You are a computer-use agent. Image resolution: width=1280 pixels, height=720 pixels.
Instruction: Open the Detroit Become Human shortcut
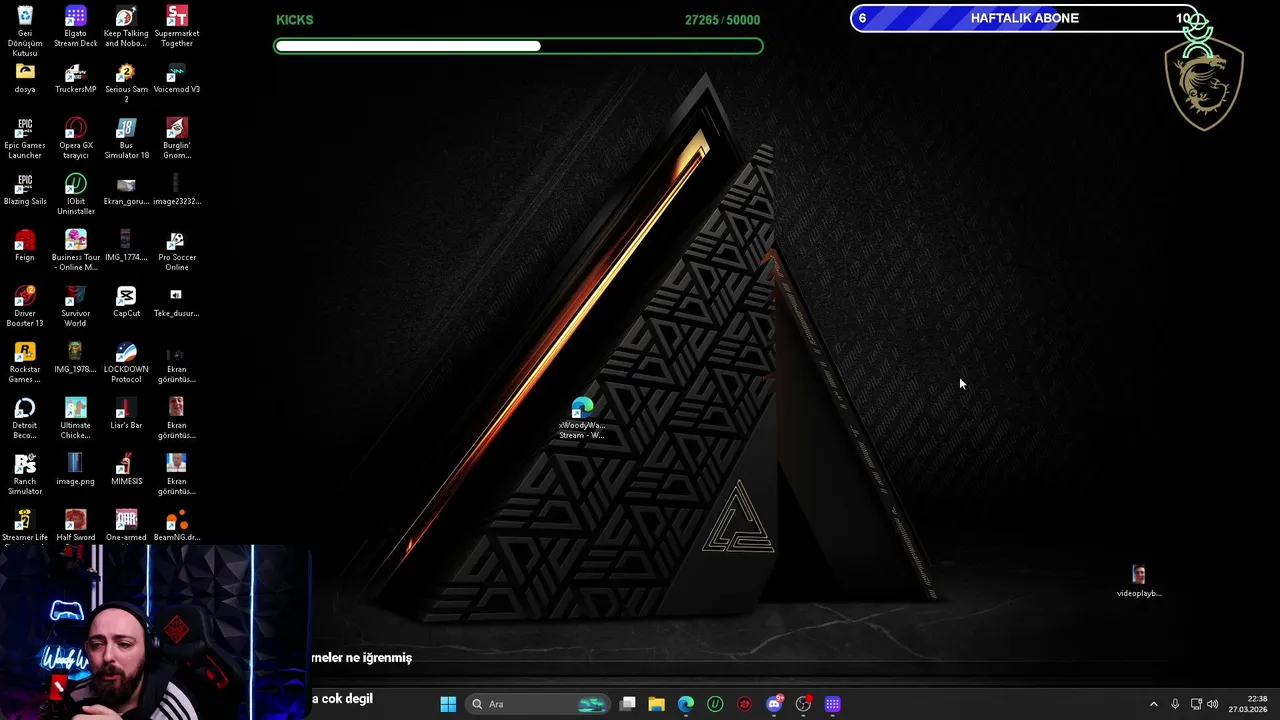[25, 419]
